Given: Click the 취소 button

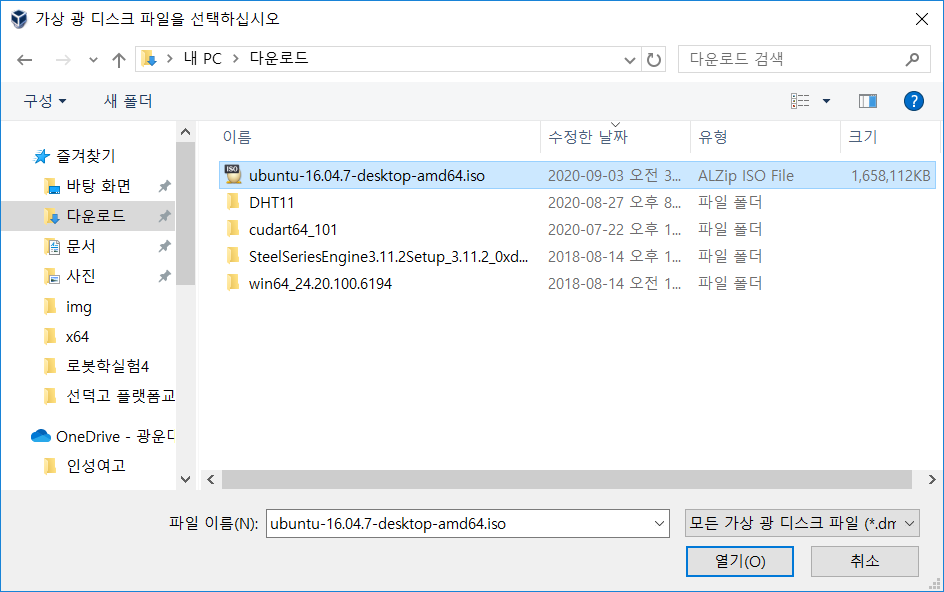Looking at the screenshot, I should pos(865,561).
